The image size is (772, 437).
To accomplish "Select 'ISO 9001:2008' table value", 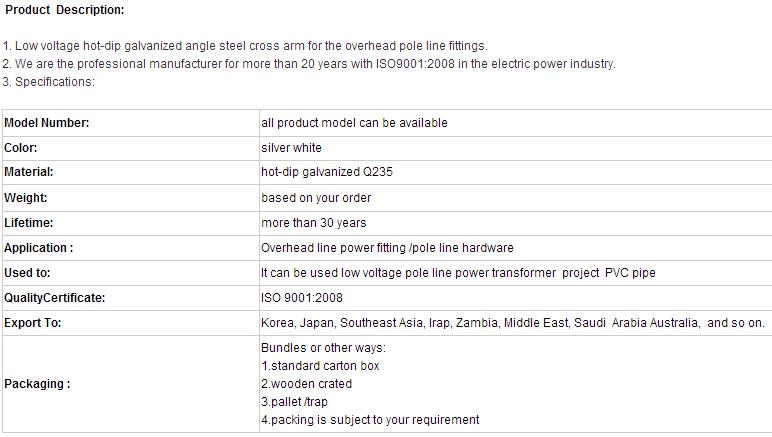I will [x=302, y=298].
